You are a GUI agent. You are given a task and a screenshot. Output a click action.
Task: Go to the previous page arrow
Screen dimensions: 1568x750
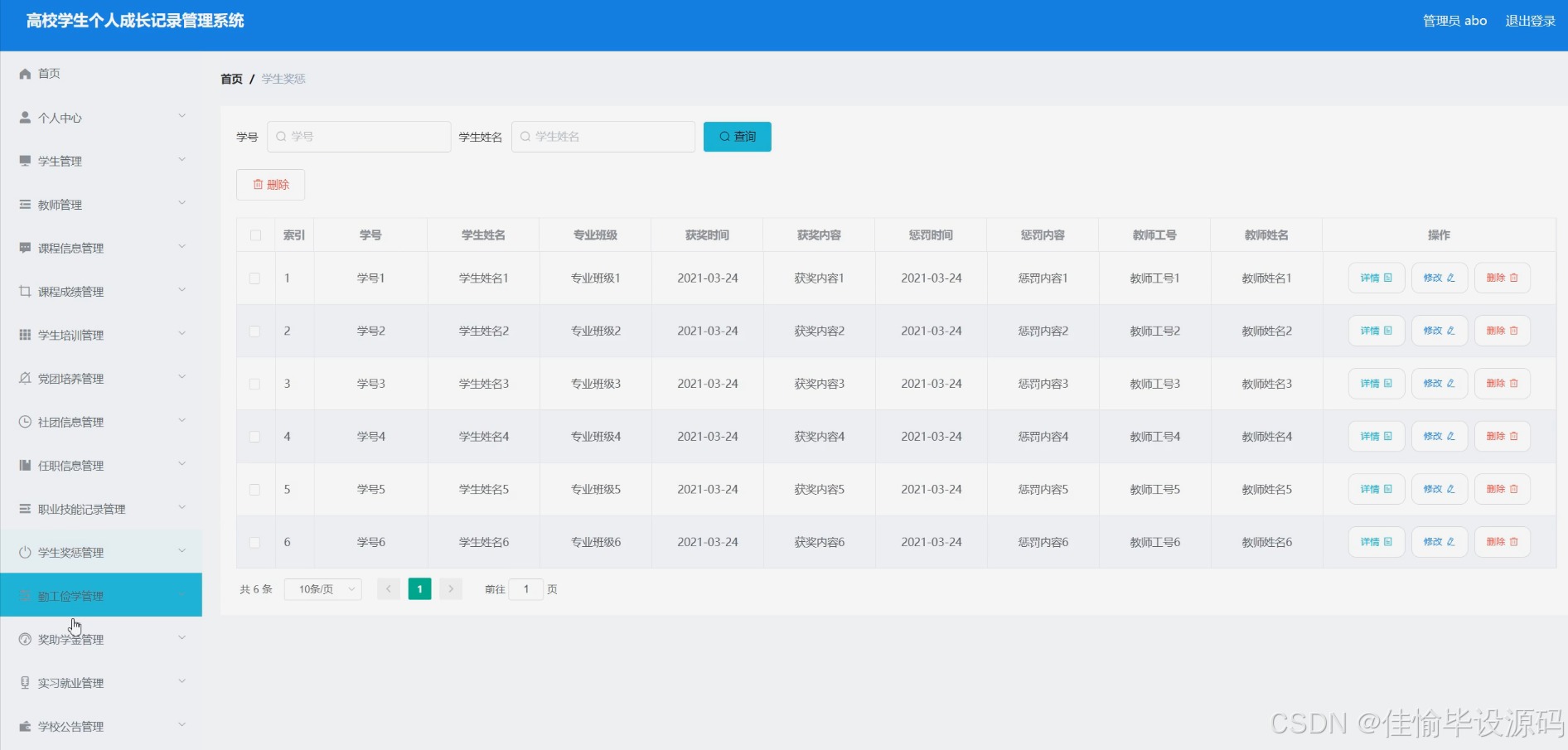click(x=389, y=589)
